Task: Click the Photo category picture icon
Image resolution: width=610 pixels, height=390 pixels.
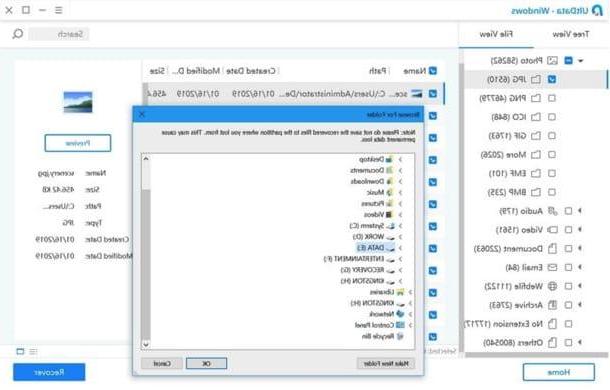Action: 552,61
